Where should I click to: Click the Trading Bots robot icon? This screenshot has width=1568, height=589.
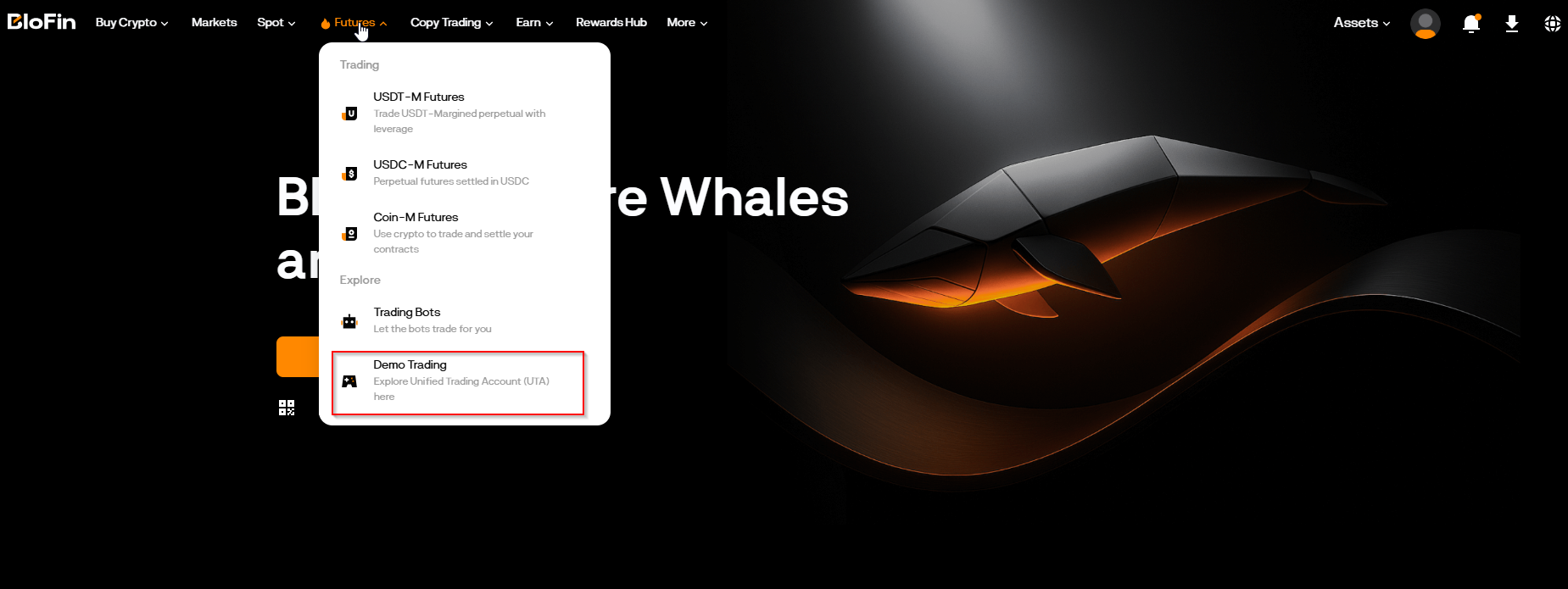coord(349,321)
